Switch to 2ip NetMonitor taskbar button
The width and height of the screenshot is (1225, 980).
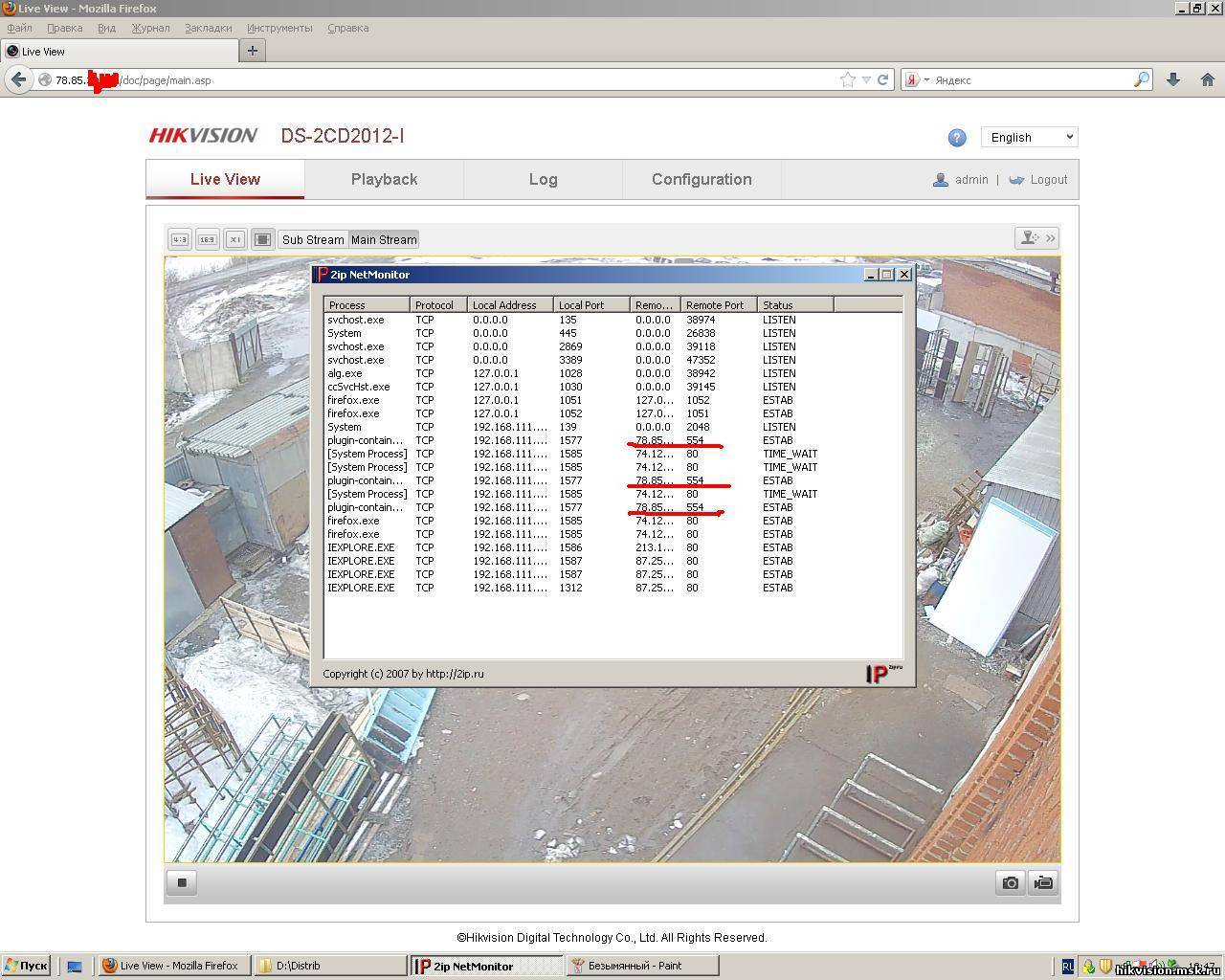tap(487, 966)
